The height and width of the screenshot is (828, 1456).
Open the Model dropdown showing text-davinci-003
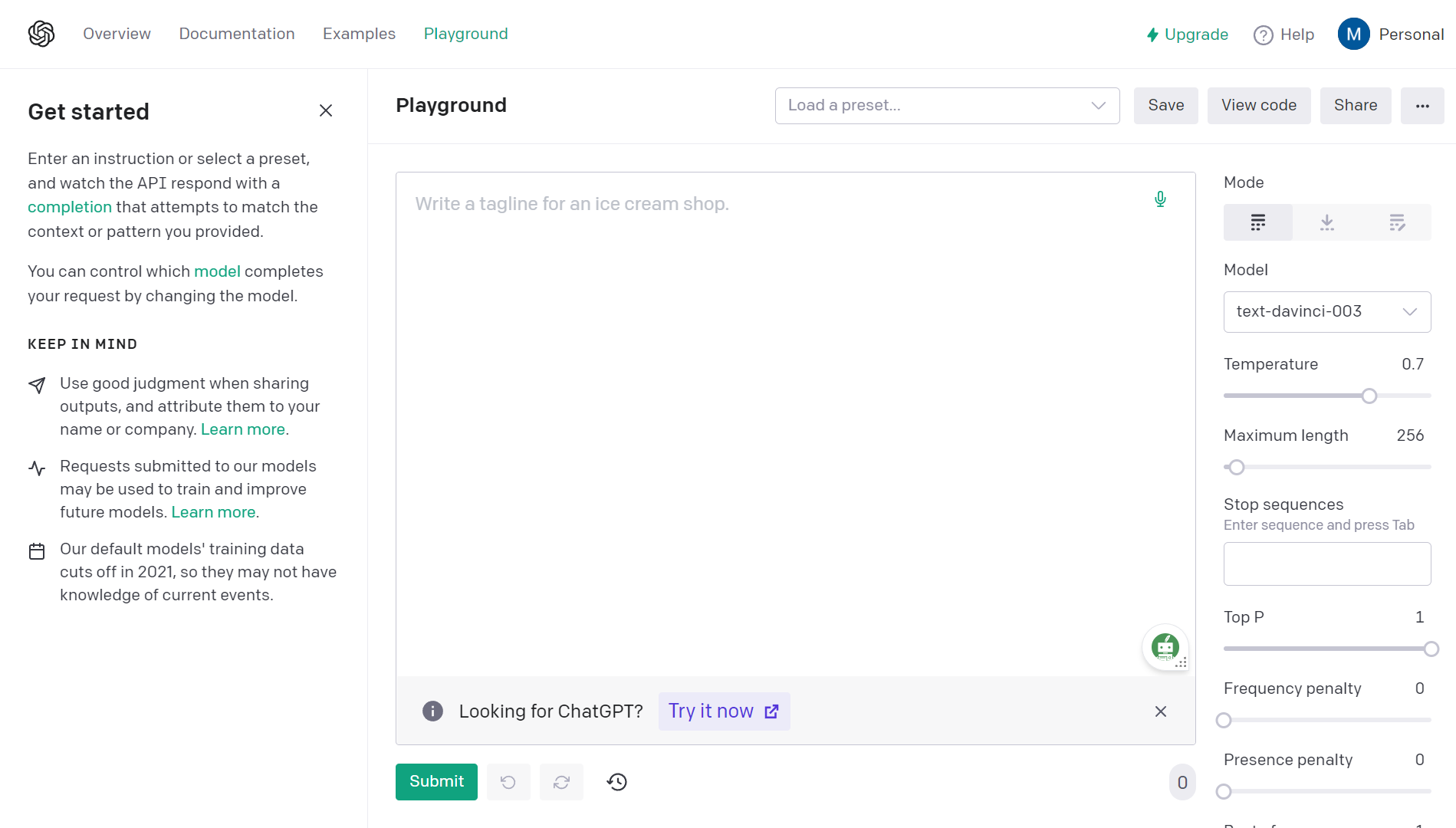(x=1326, y=311)
